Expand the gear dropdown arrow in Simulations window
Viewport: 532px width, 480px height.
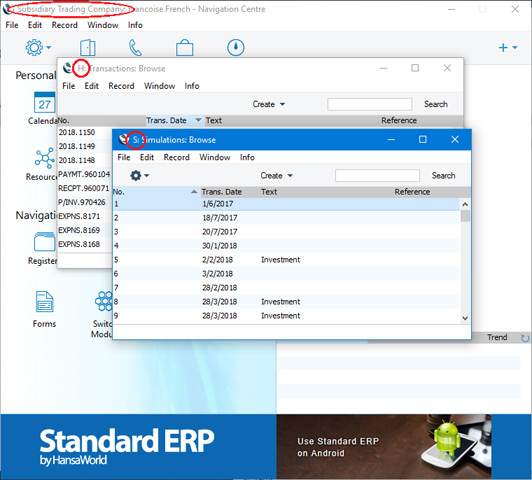(x=147, y=175)
